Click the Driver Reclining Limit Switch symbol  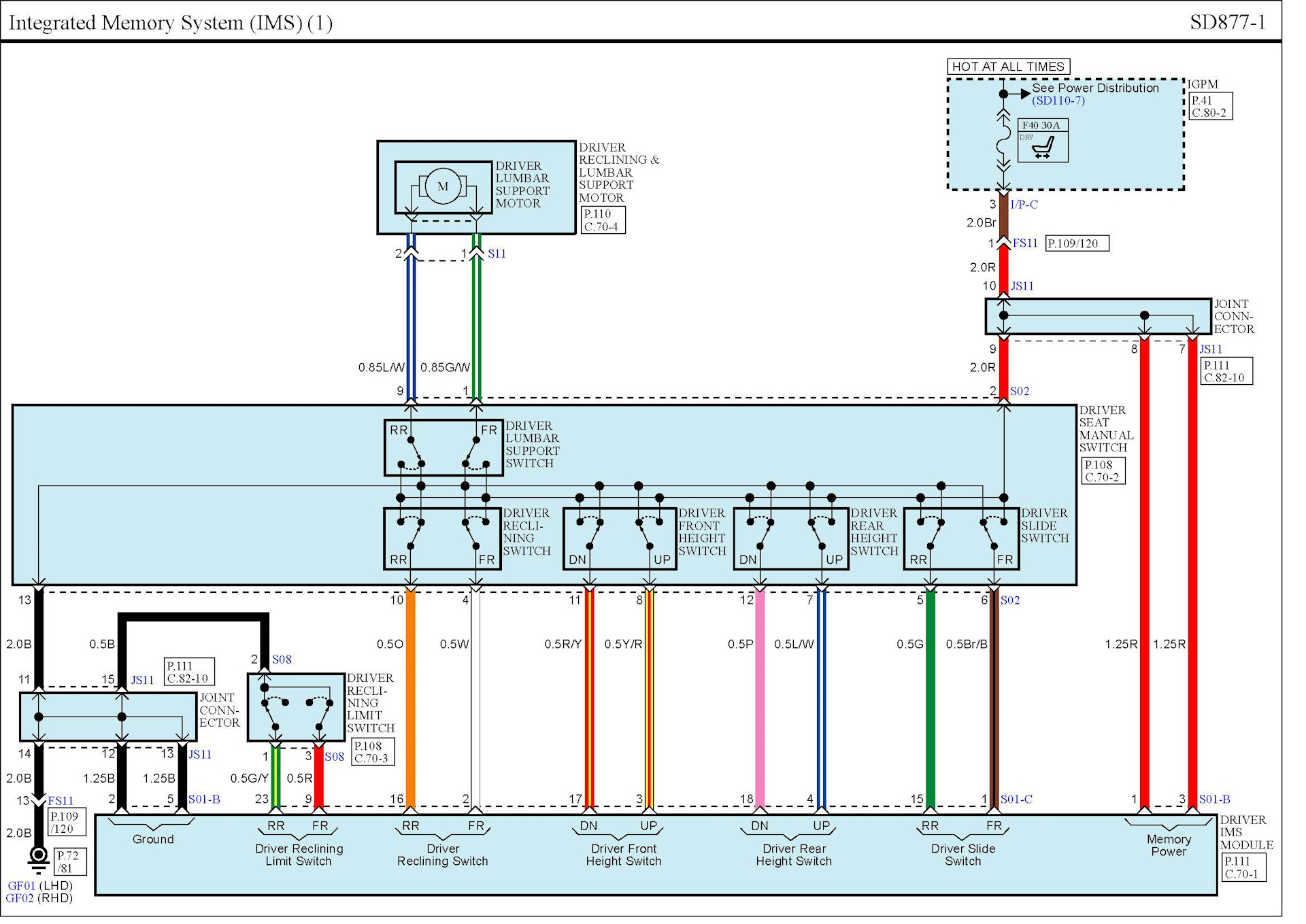click(x=296, y=707)
